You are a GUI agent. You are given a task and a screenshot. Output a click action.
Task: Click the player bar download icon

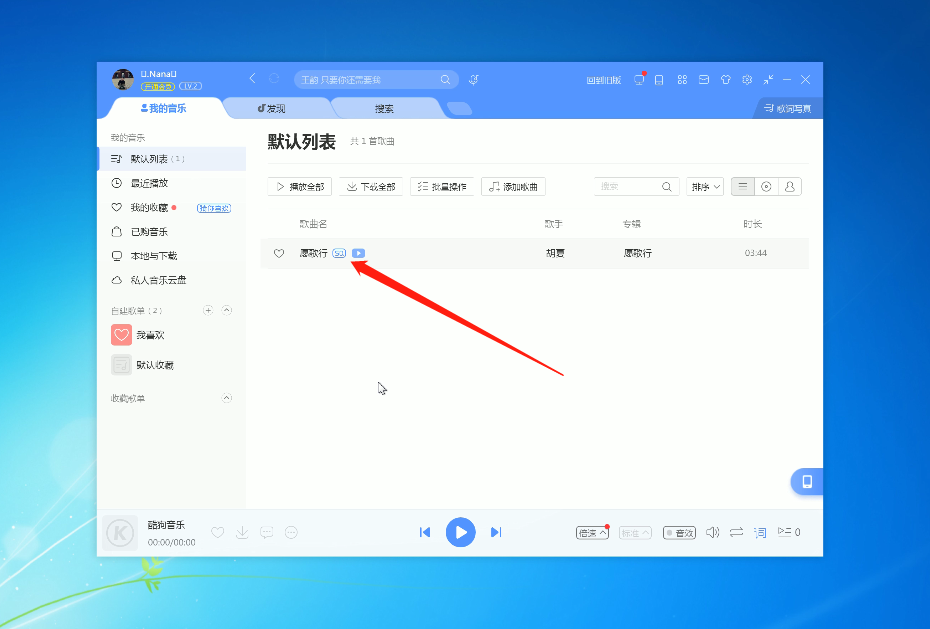click(x=242, y=532)
